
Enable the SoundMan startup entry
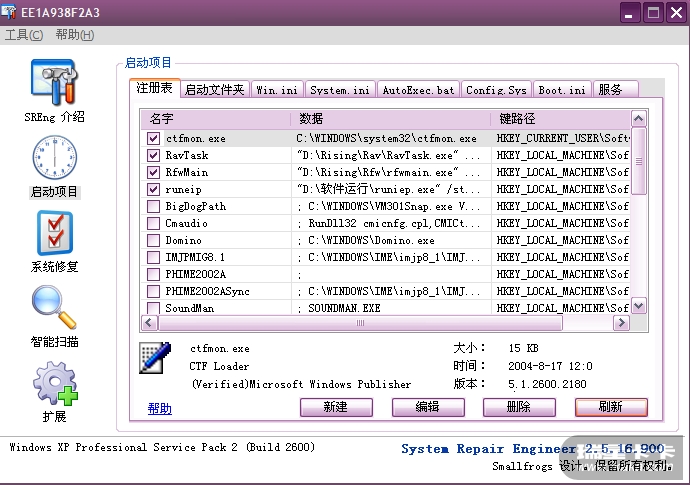153,309
